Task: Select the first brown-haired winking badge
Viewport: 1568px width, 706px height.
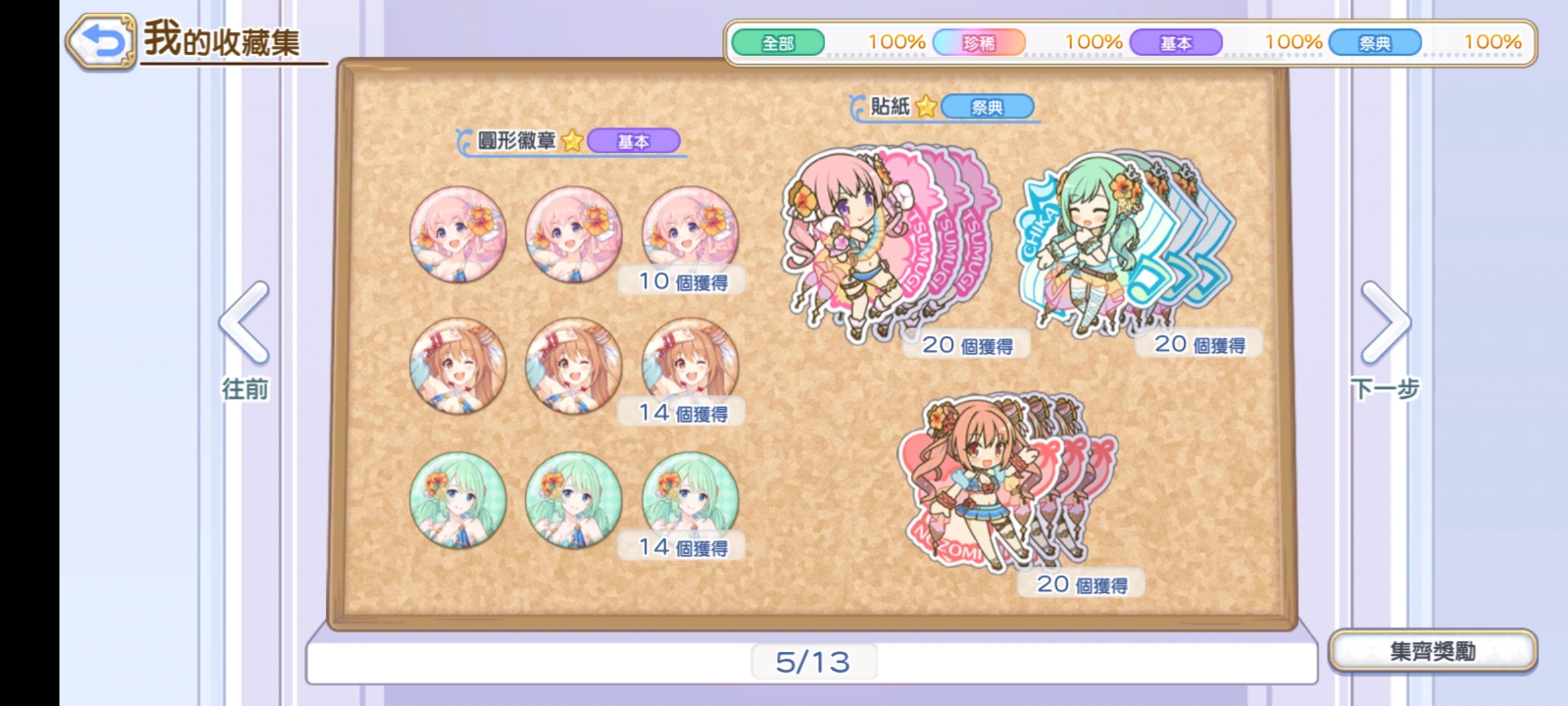Action: tap(458, 366)
